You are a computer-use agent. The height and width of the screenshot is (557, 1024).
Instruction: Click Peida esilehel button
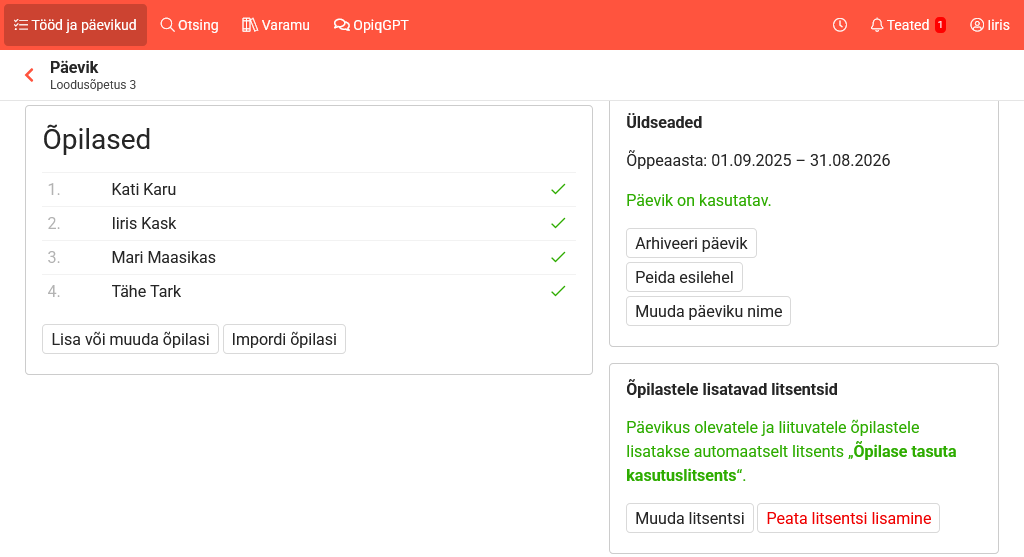[684, 277]
